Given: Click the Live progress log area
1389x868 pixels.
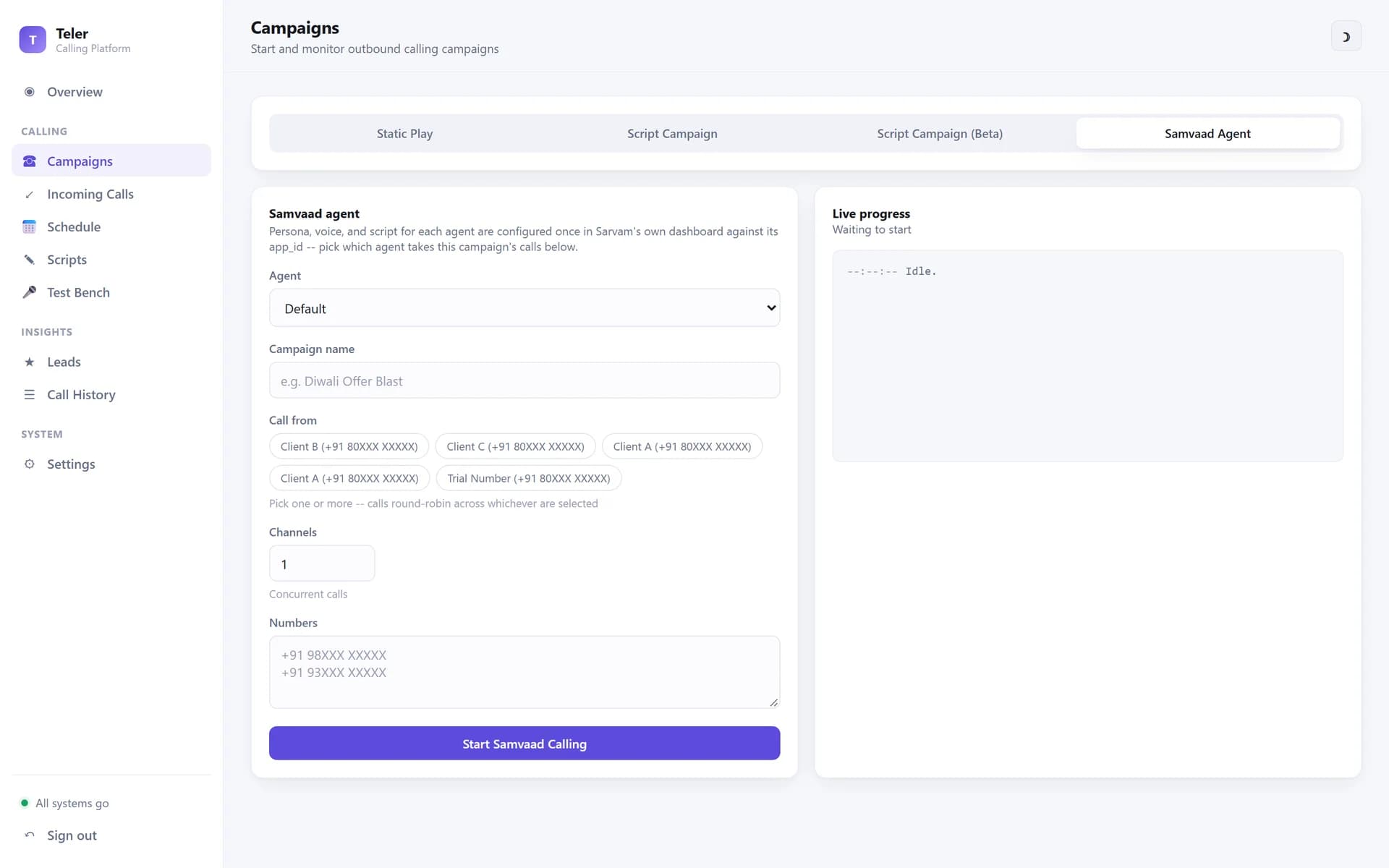Looking at the screenshot, I should coord(1087,356).
